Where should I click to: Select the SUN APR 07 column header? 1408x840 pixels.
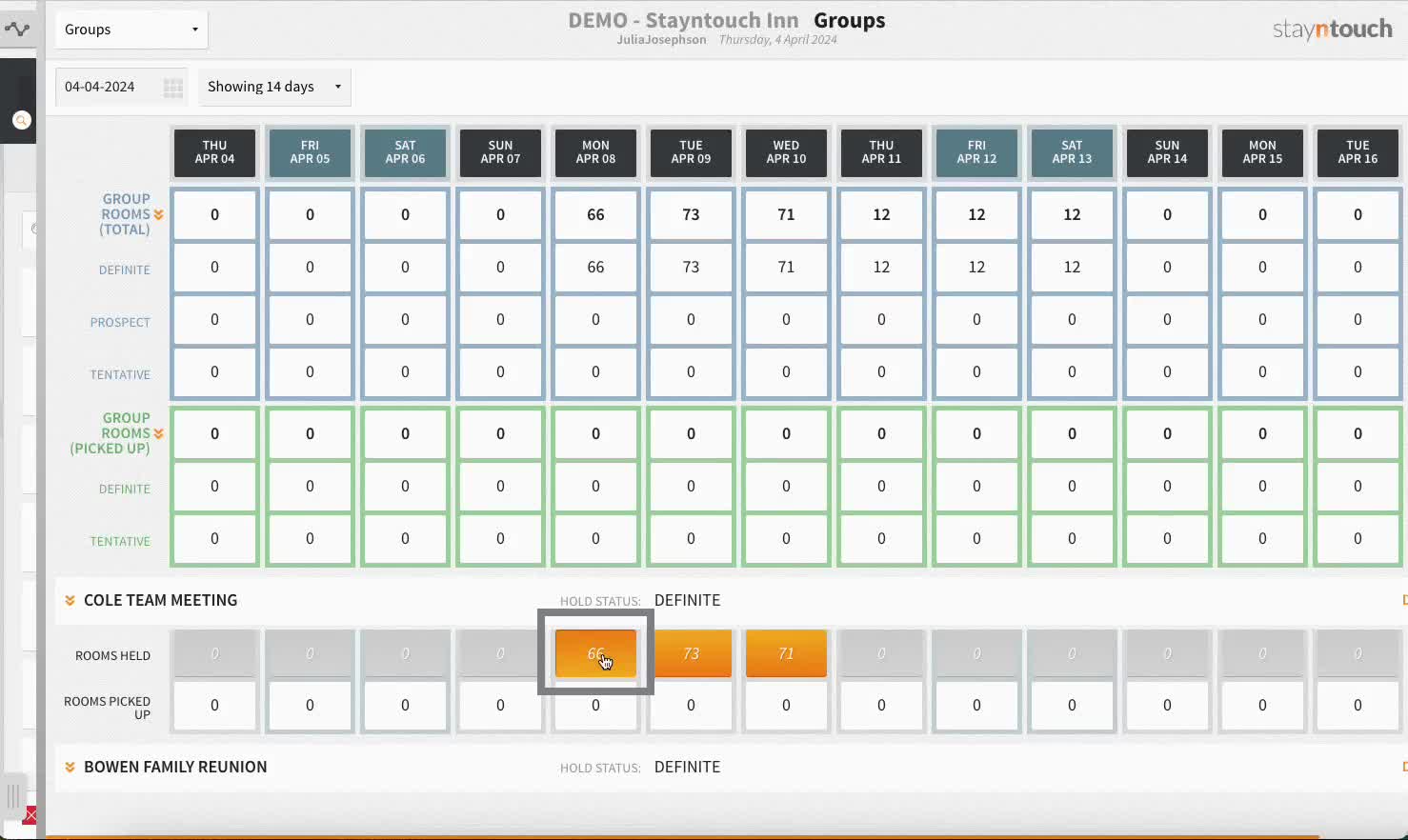click(500, 152)
